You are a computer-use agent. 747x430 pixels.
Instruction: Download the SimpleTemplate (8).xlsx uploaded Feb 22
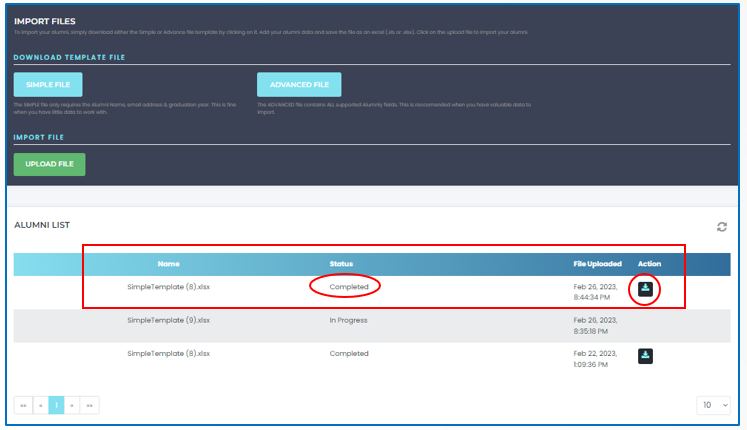click(x=645, y=355)
